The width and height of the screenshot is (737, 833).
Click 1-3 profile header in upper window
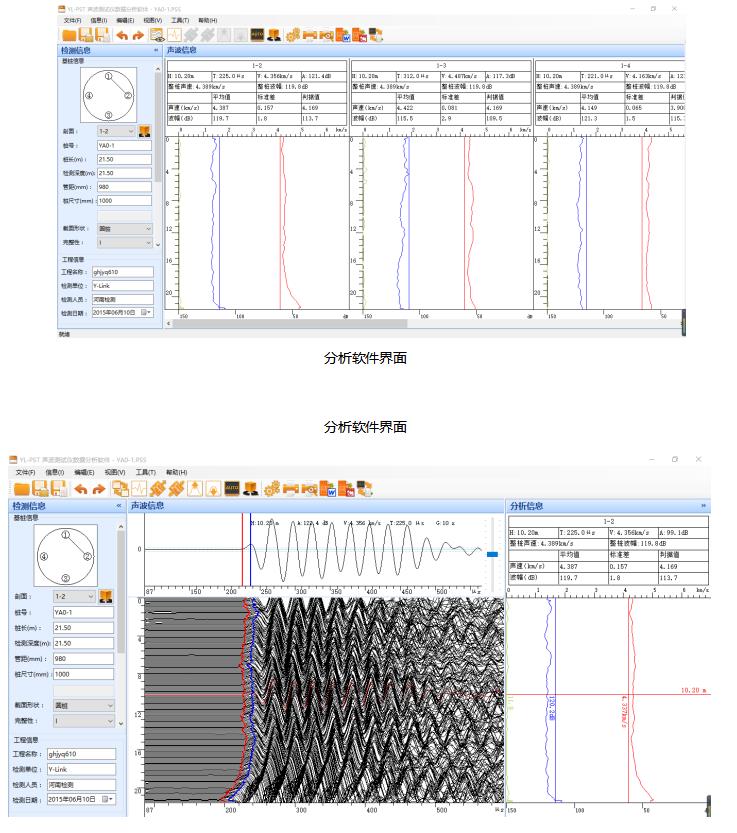441,65
